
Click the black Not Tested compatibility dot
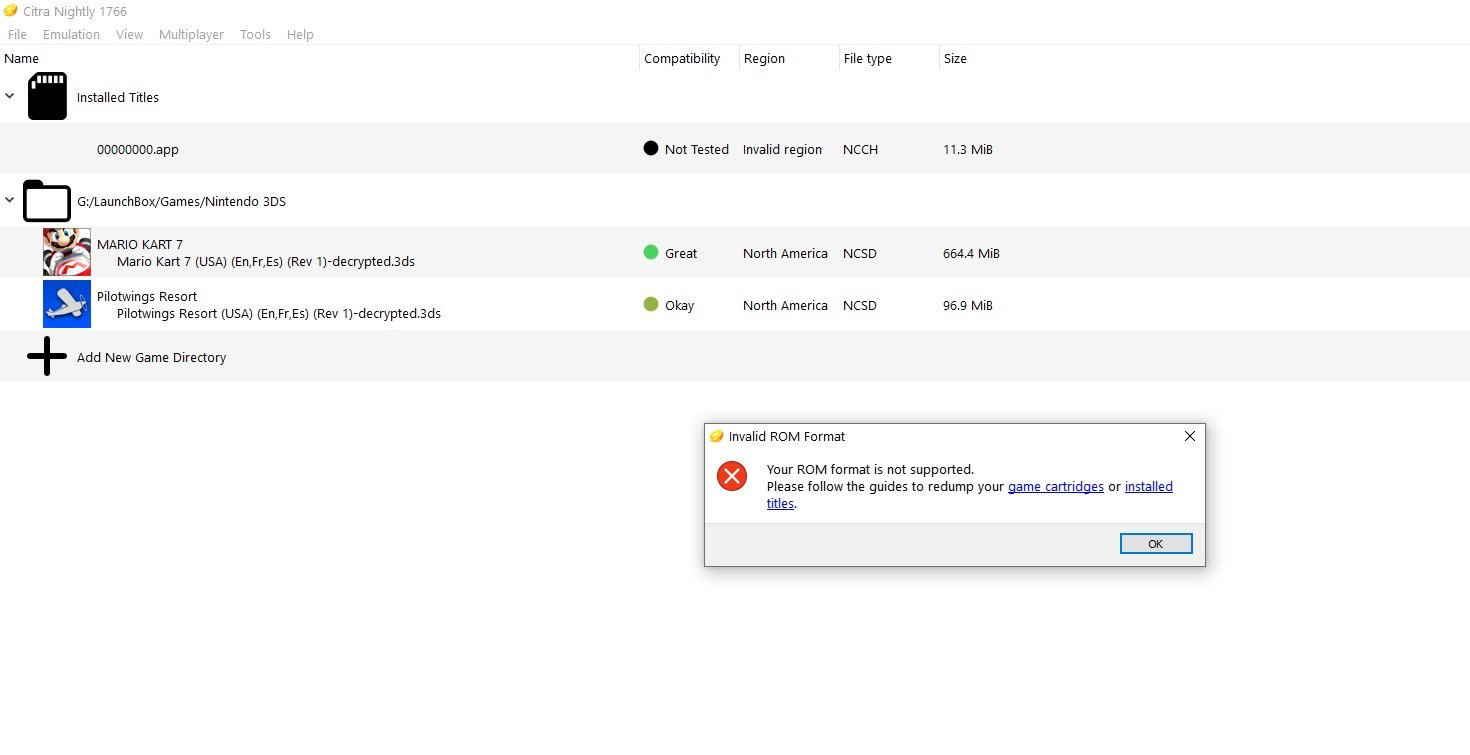[x=651, y=148]
